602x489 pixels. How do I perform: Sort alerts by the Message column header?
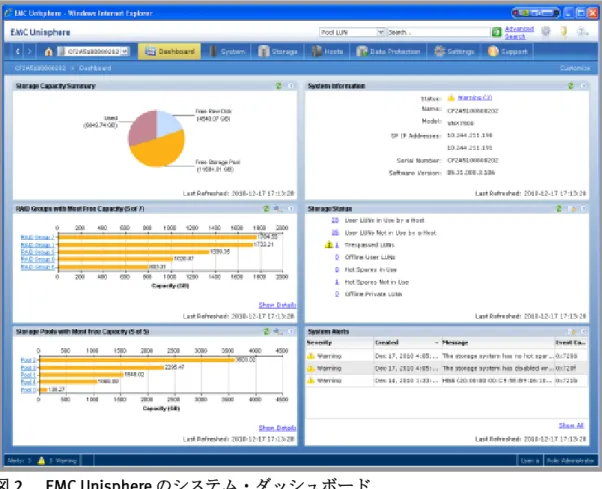pos(498,342)
